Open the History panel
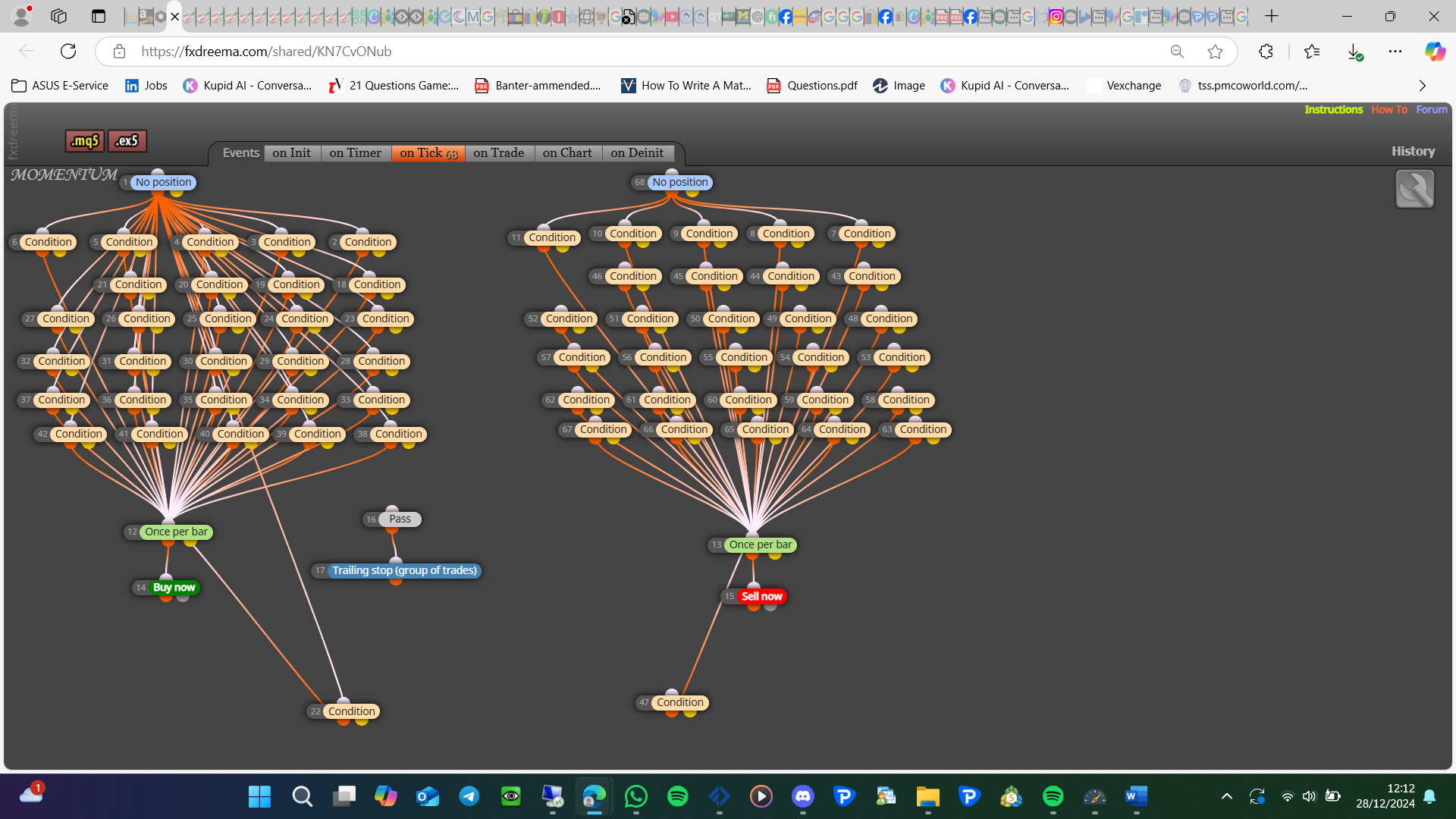Screen dimensions: 1456x819 1413,152
